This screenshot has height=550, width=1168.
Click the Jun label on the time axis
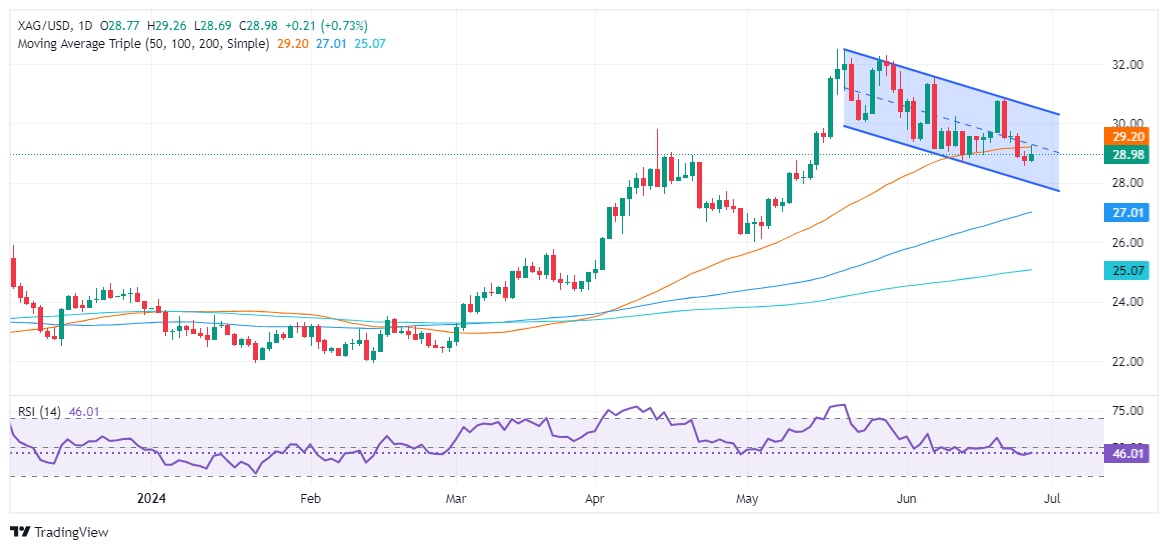(x=907, y=497)
